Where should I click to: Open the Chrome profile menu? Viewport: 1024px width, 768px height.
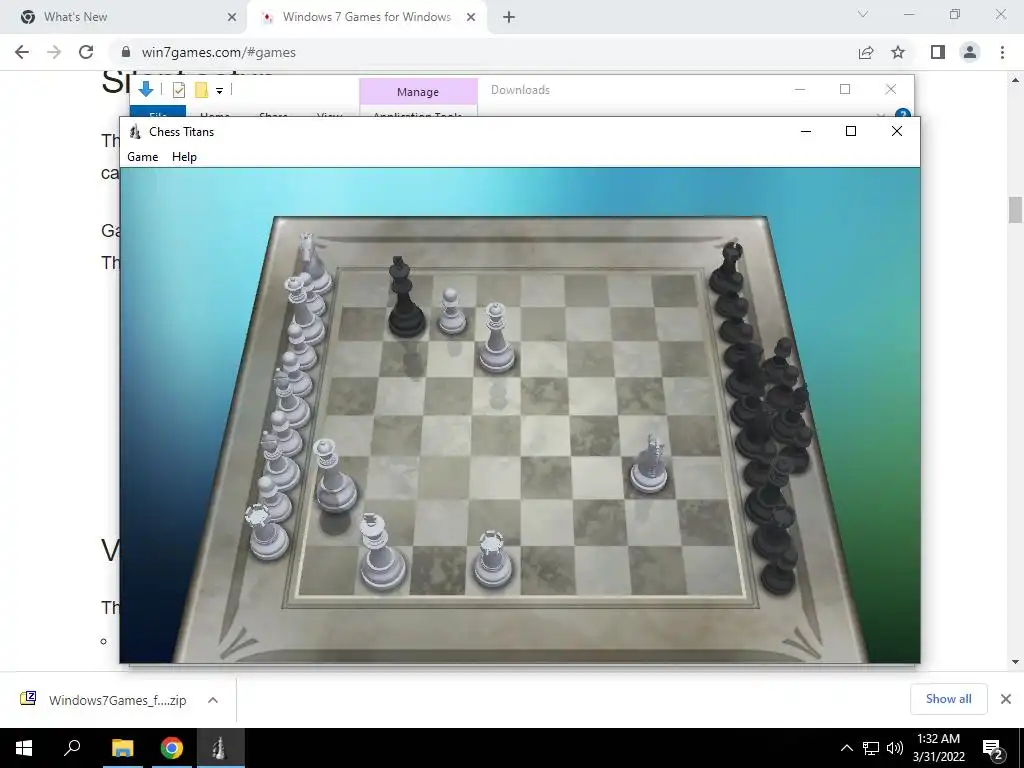[x=970, y=52]
